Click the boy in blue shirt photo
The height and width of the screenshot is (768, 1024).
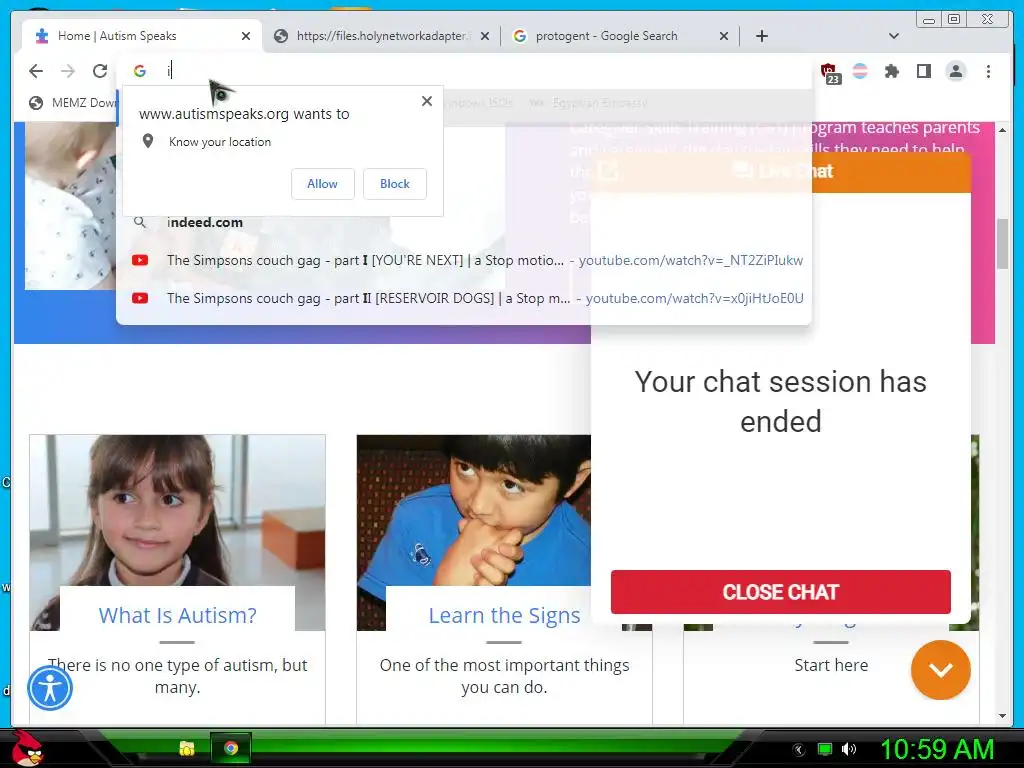(x=474, y=511)
